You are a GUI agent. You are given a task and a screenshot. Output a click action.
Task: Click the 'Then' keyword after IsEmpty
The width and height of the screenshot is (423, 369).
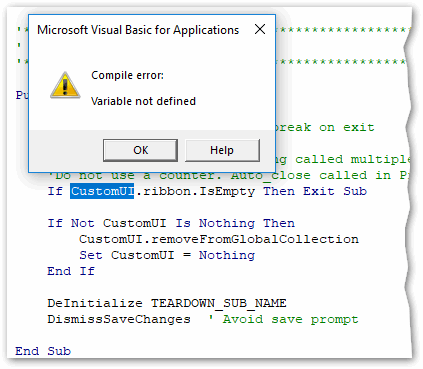(279, 191)
